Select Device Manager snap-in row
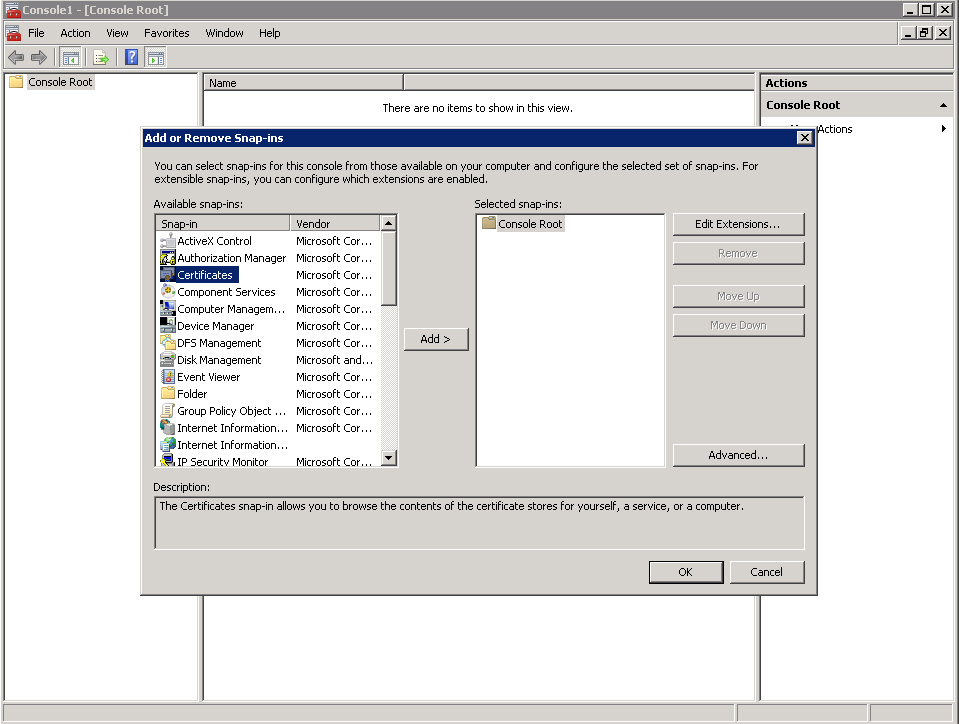The width and height of the screenshot is (959, 724). point(266,326)
